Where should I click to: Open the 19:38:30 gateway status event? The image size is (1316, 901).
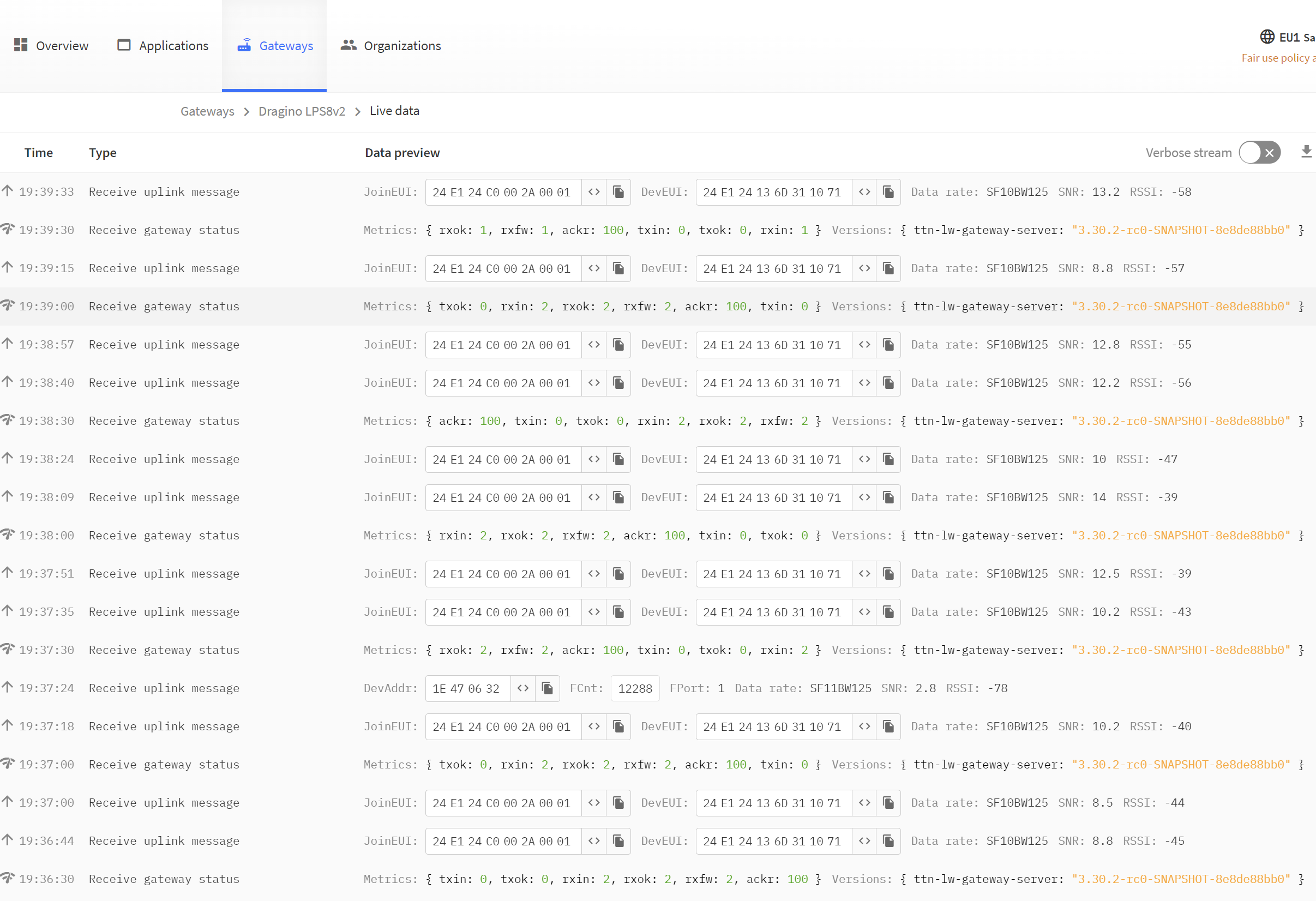tap(658, 421)
